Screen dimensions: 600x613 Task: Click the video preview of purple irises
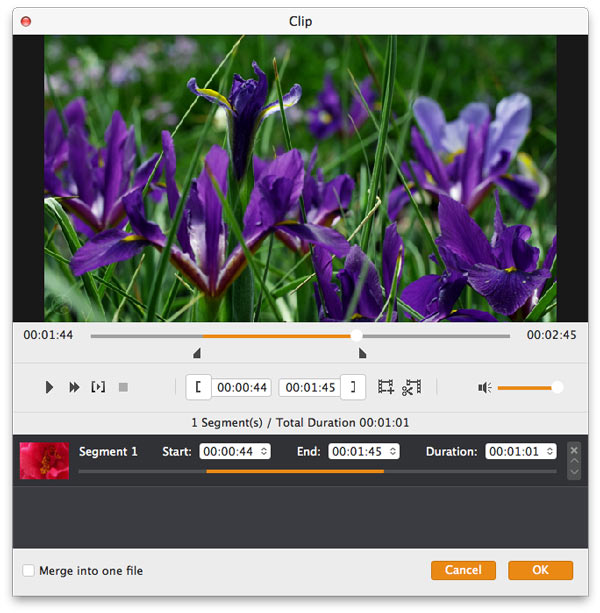tap(300, 179)
